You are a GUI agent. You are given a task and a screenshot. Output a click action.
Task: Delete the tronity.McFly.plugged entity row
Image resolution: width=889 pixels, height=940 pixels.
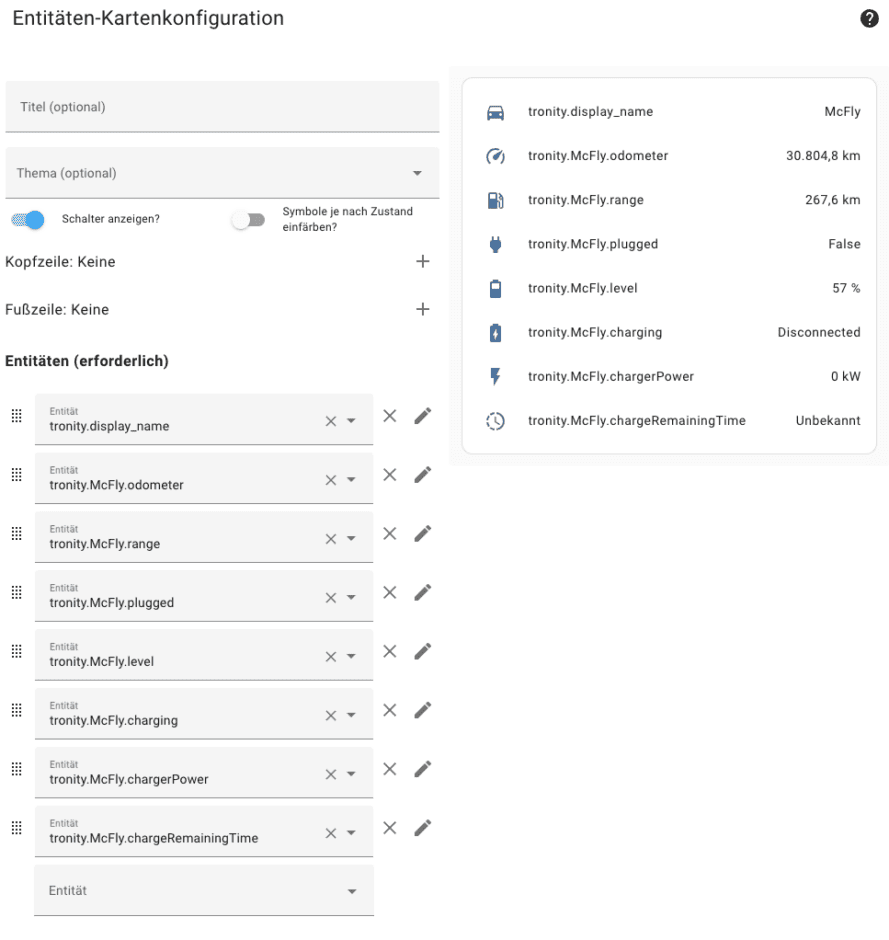click(x=390, y=593)
